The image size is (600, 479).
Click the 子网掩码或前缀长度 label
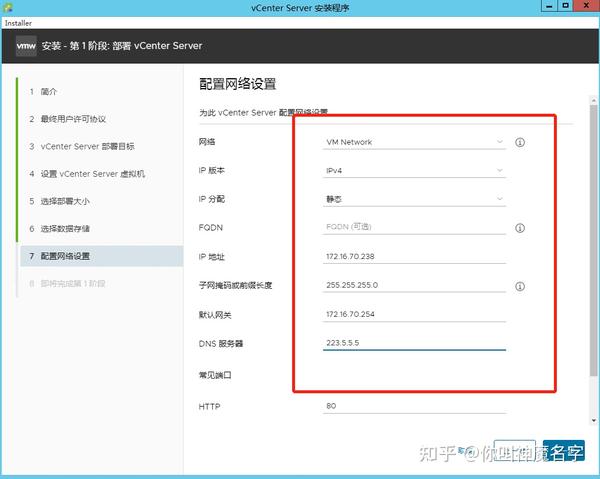click(x=235, y=285)
